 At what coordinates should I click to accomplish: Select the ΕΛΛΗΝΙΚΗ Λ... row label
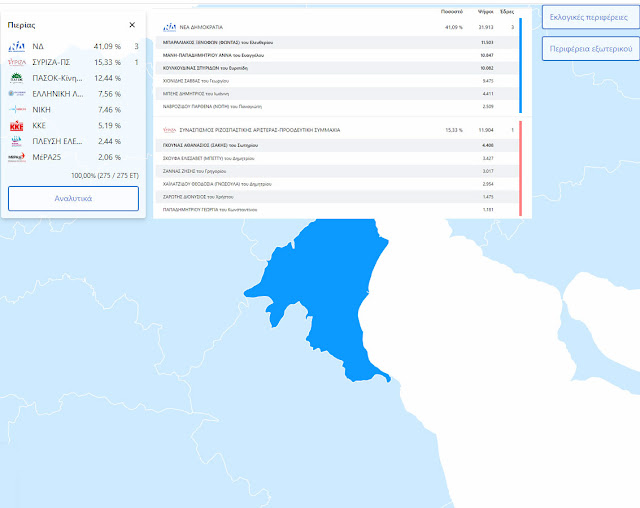58,94
